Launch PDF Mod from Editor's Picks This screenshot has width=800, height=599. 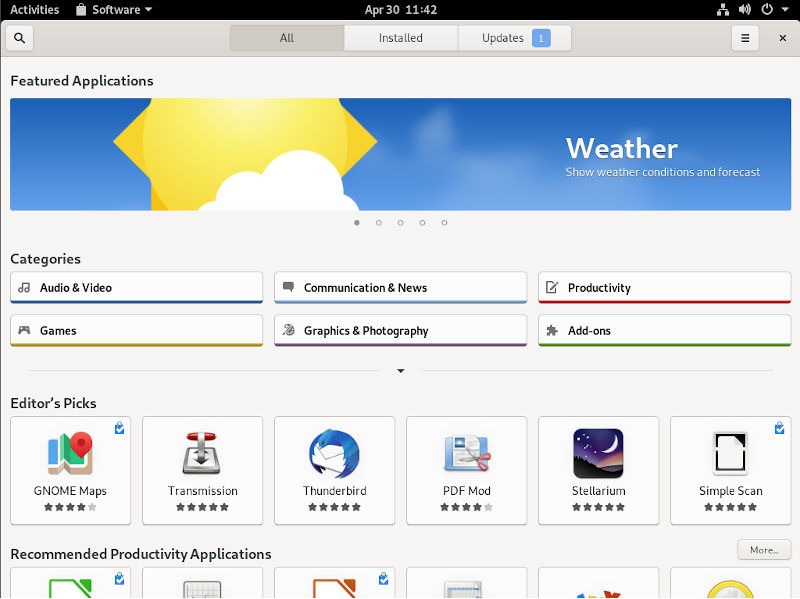466,470
